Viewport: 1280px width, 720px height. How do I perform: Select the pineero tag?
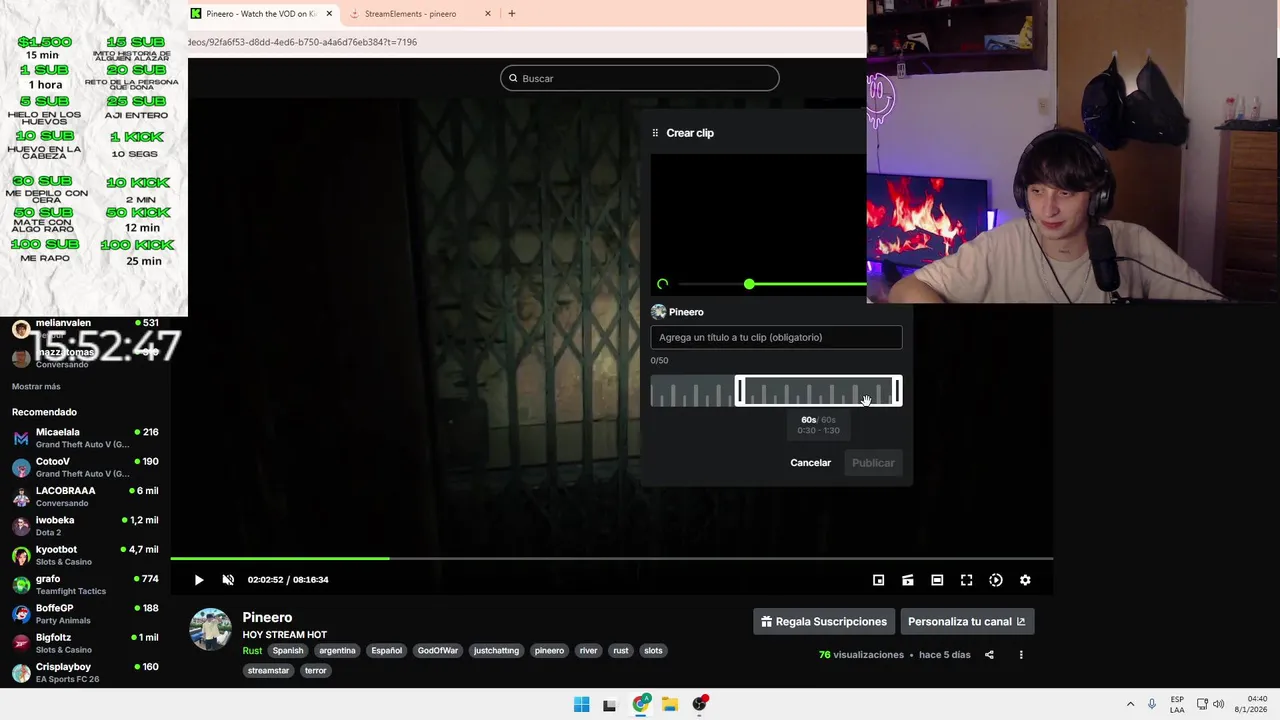[549, 651]
